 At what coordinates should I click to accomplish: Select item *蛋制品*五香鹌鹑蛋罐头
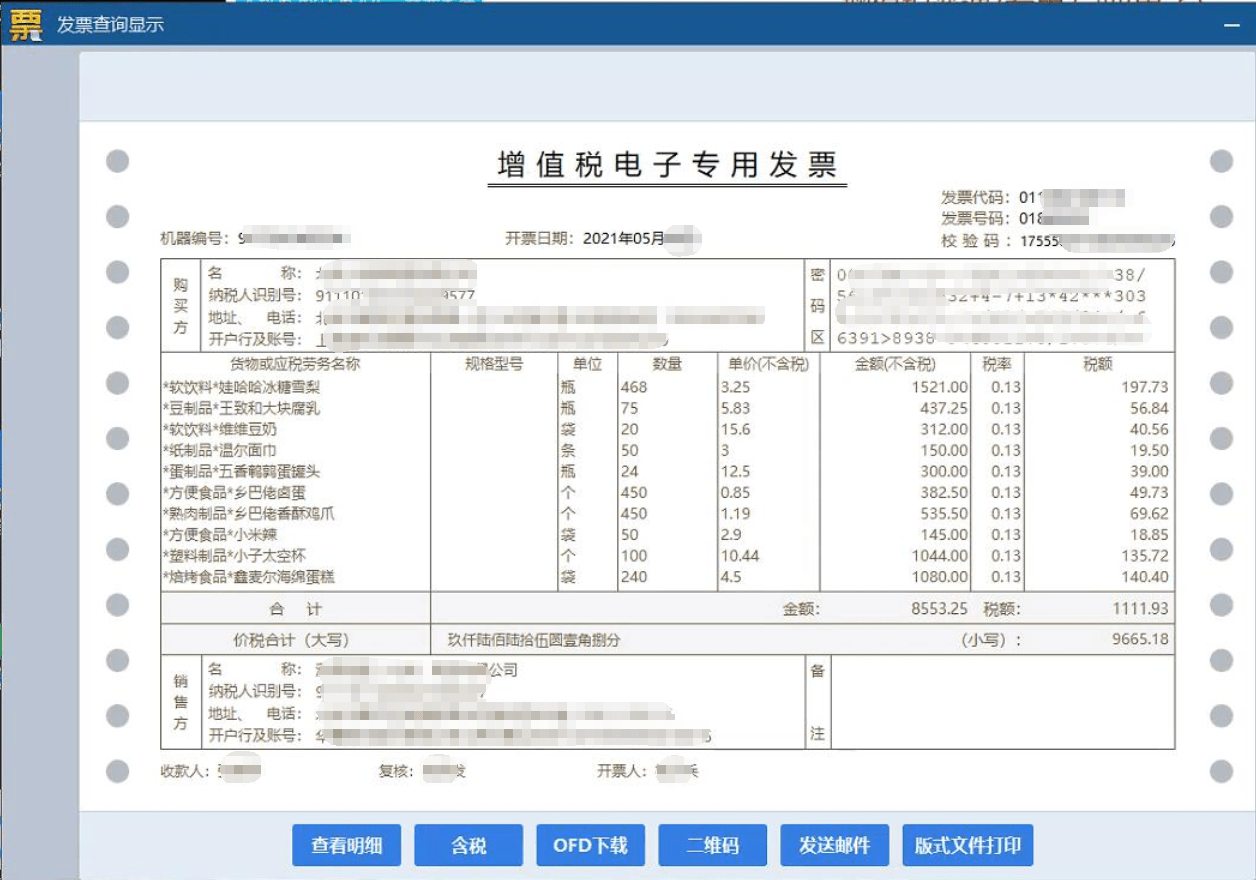coord(241,471)
